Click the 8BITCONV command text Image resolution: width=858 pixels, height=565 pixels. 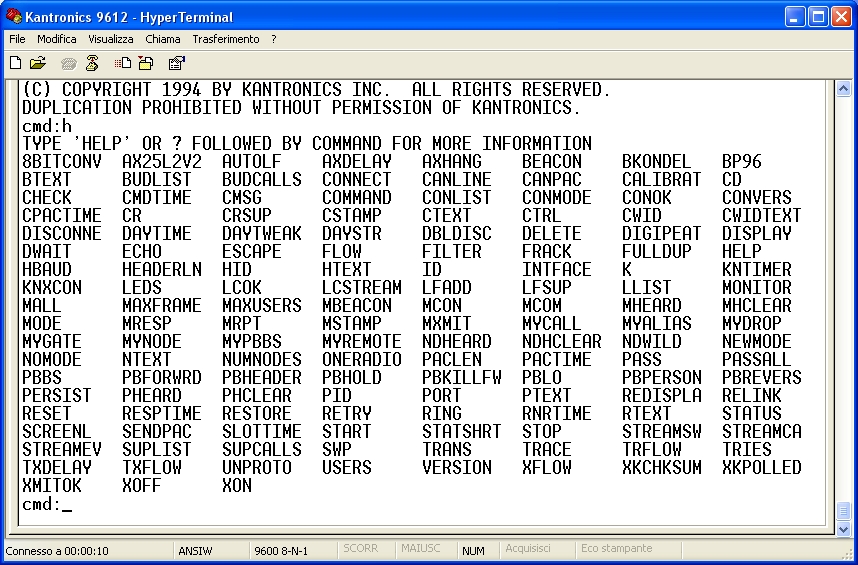62,162
